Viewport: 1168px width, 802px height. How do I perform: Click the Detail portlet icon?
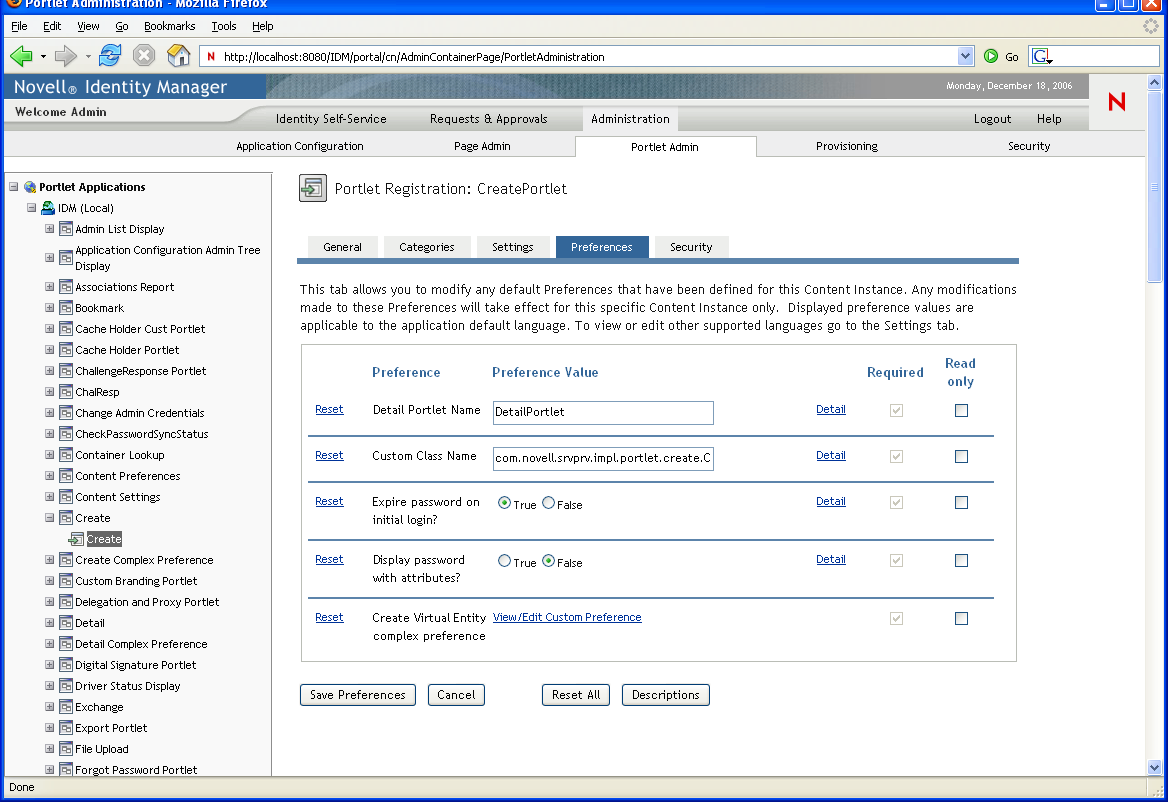coord(66,623)
